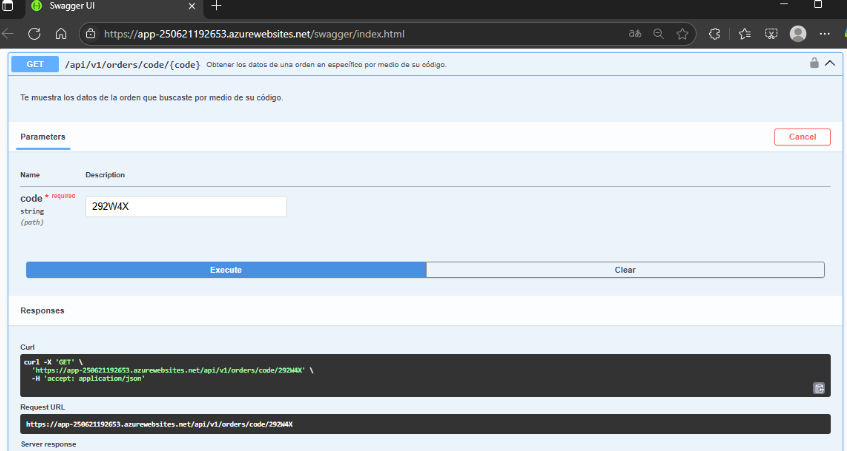The image size is (847, 451).
Task: Select the Parameters tab
Action: (x=43, y=137)
